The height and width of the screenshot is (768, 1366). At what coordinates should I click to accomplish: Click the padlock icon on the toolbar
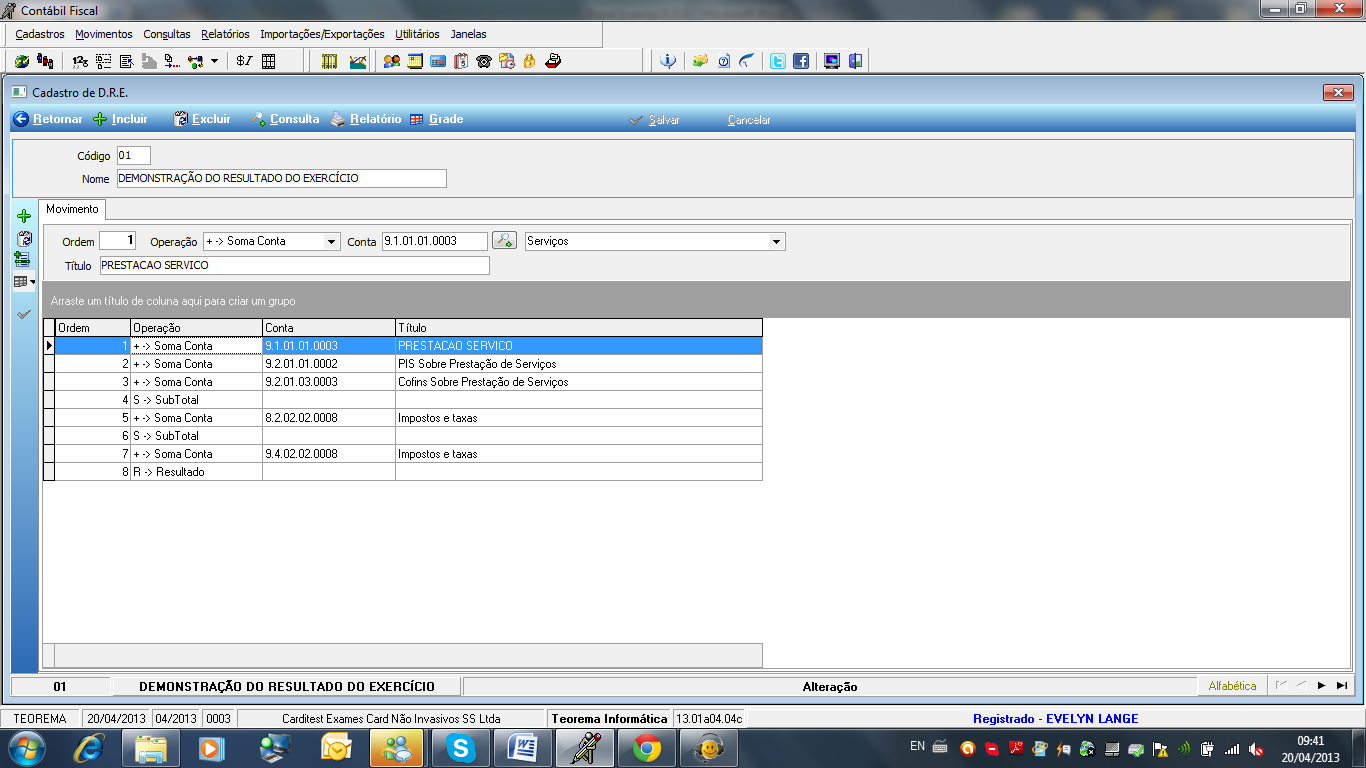[530, 61]
